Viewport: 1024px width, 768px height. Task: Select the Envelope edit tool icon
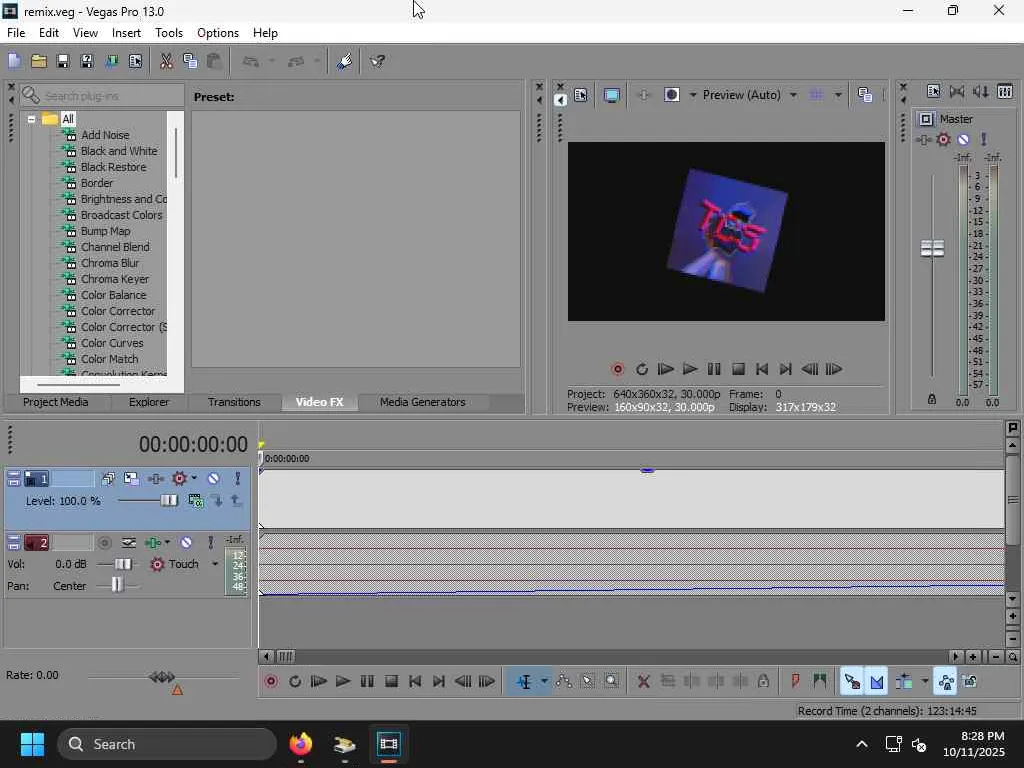(x=564, y=682)
